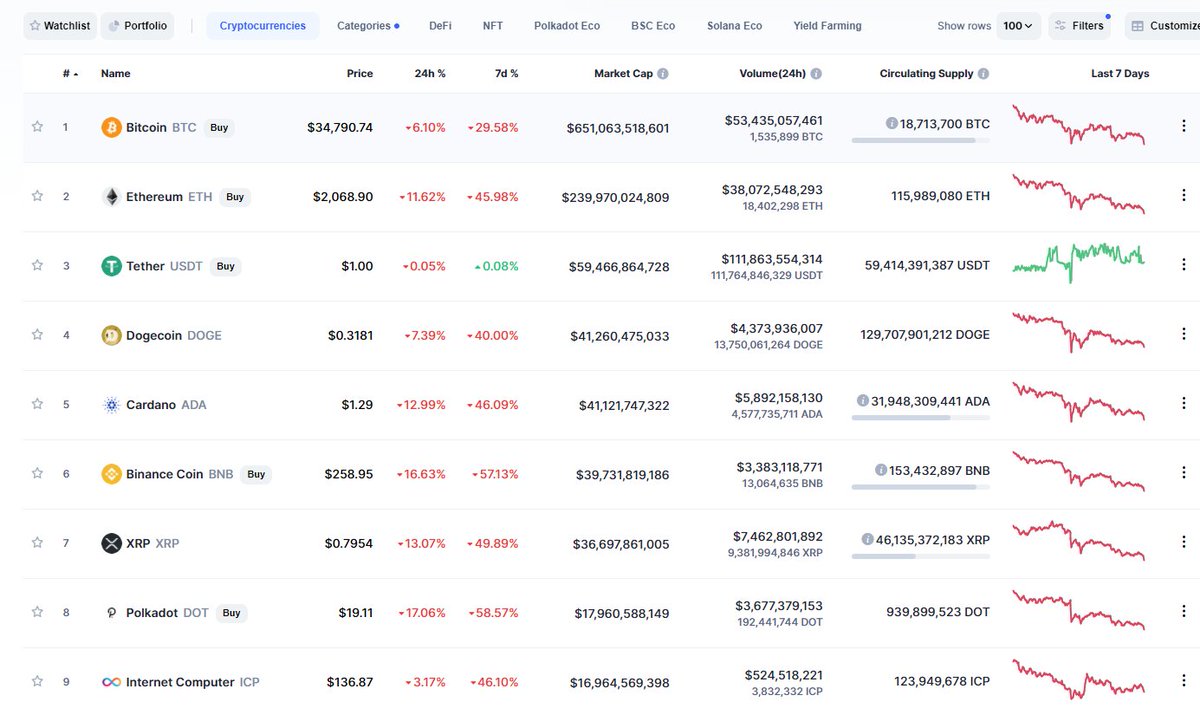1200x715 pixels.
Task: Favorite Binance Coin with its star
Action: click(x=37, y=474)
